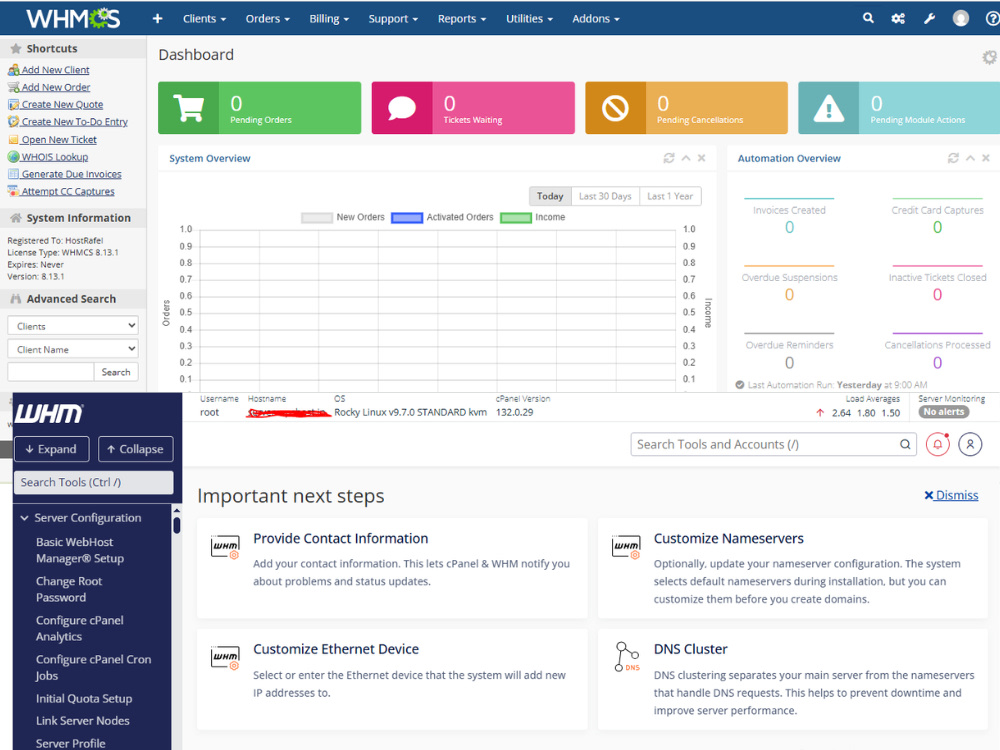Open the WHMCS automation gears icon
This screenshot has height=750, width=1000.
click(x=898, y=18)
